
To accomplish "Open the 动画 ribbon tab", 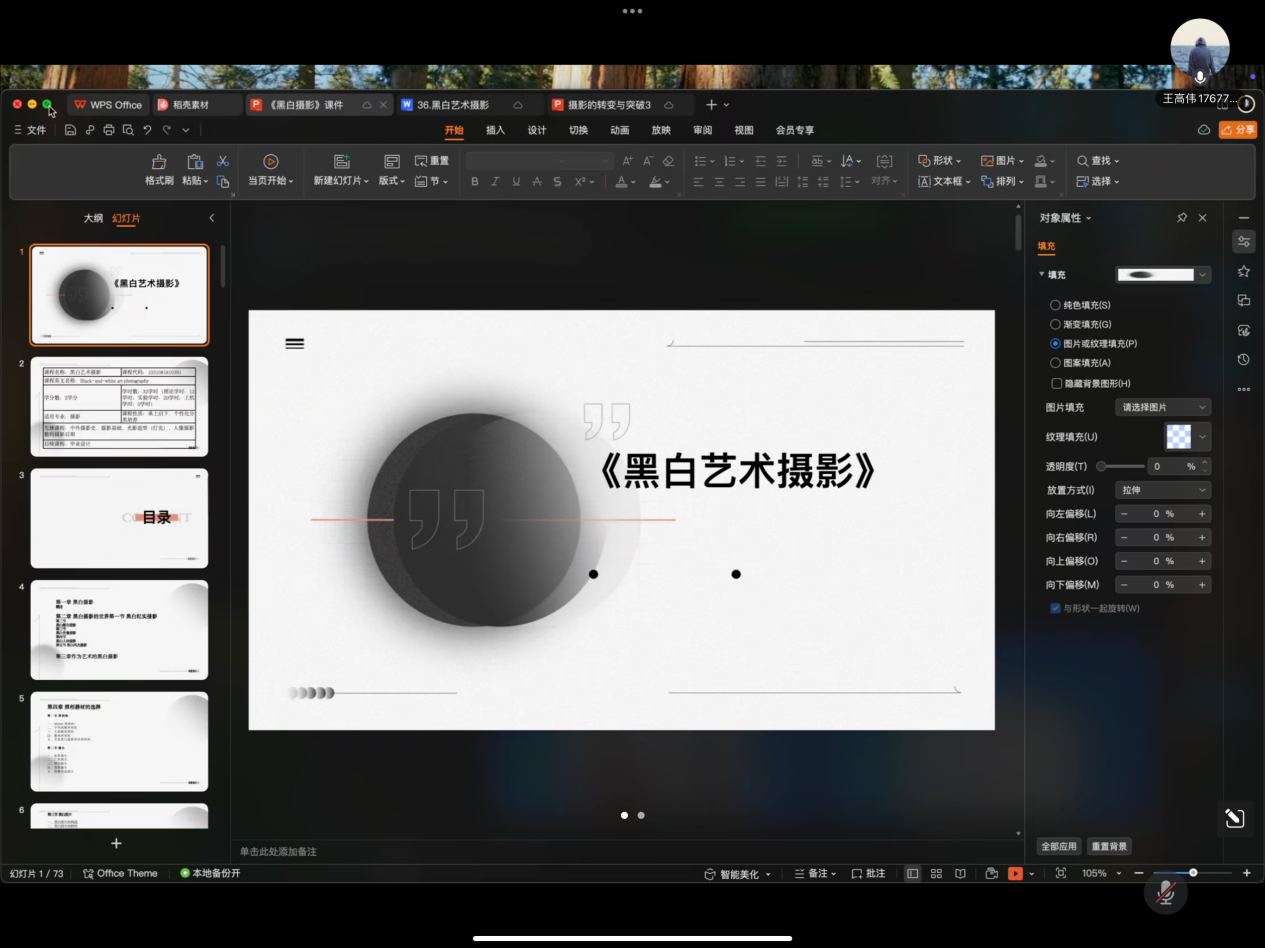I will 619,130.
